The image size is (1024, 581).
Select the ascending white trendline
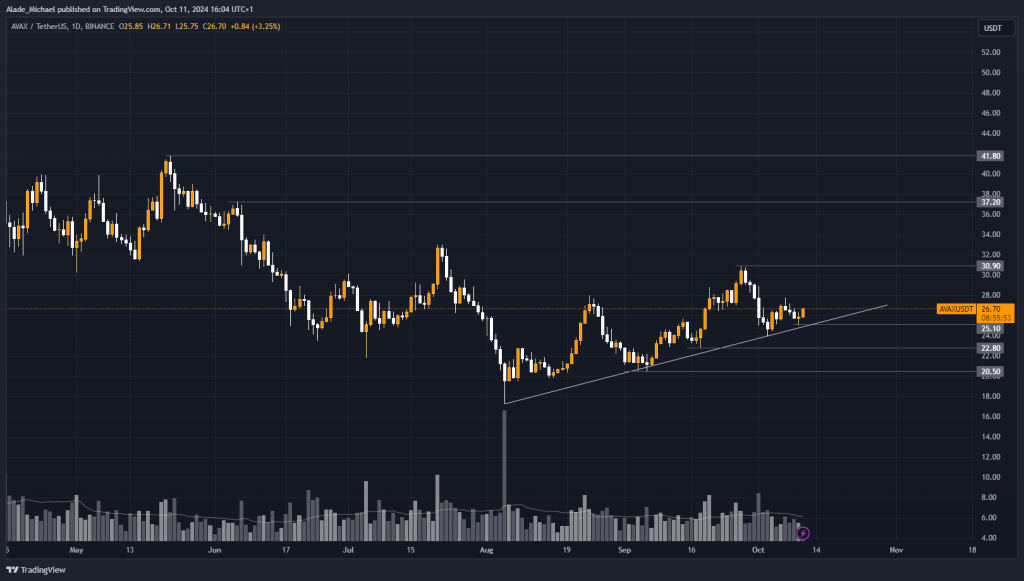tap(696, 354)
